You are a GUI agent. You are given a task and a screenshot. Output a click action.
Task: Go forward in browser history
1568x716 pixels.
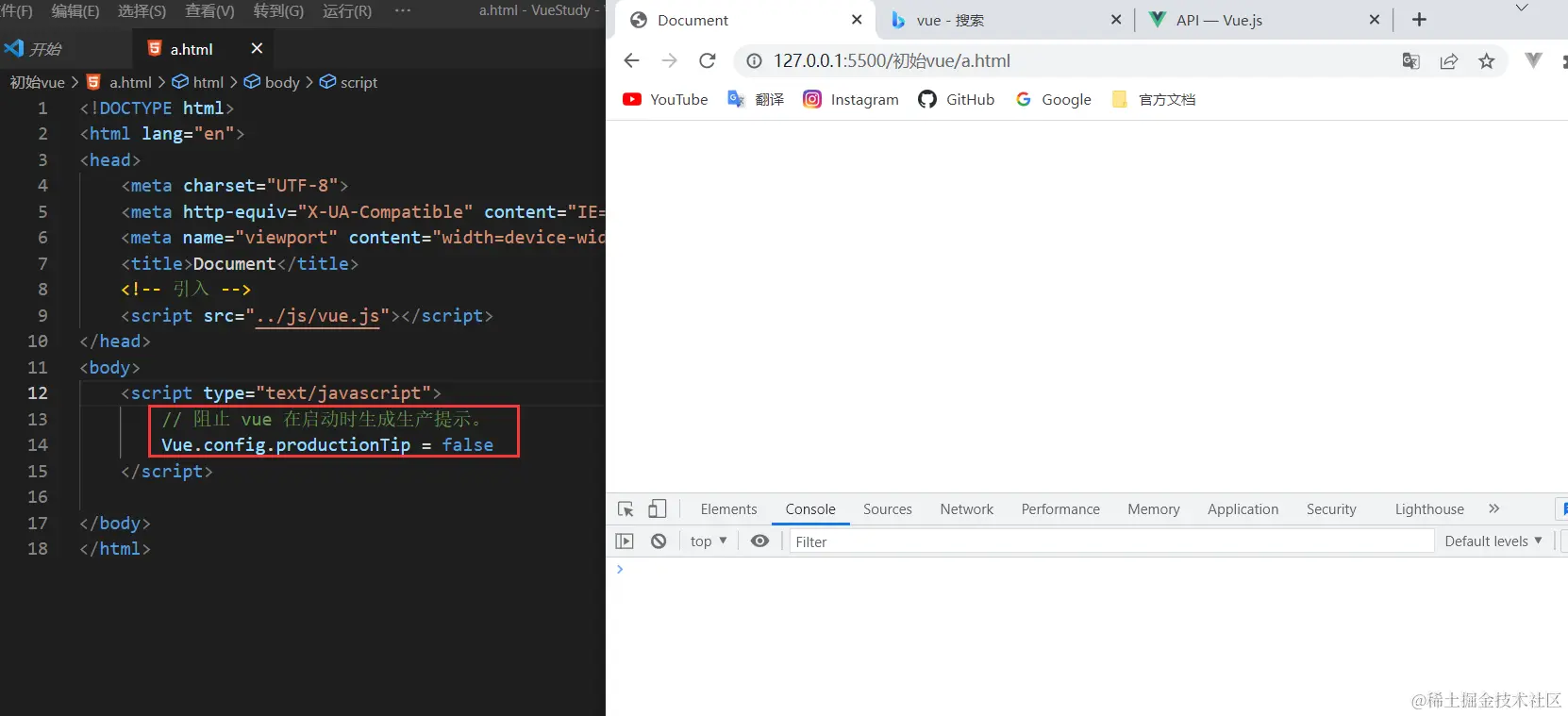pos(670,60)
